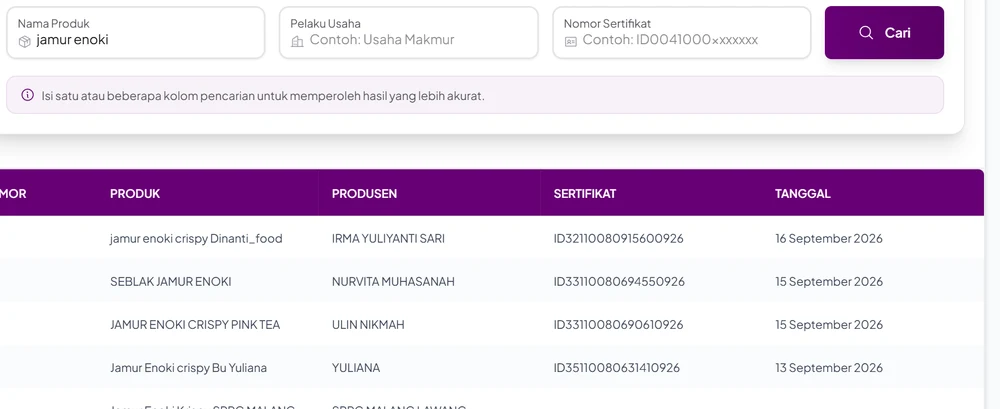This screenshot has height=409, width=1000.
Task: Click the box icon in Nama Produk
Action: (24, 41)
